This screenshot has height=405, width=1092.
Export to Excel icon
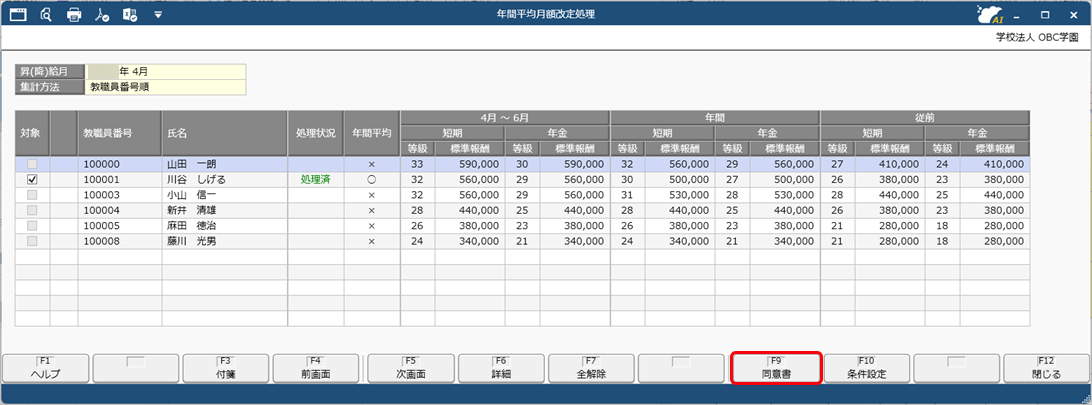click(x=130, y=14)
